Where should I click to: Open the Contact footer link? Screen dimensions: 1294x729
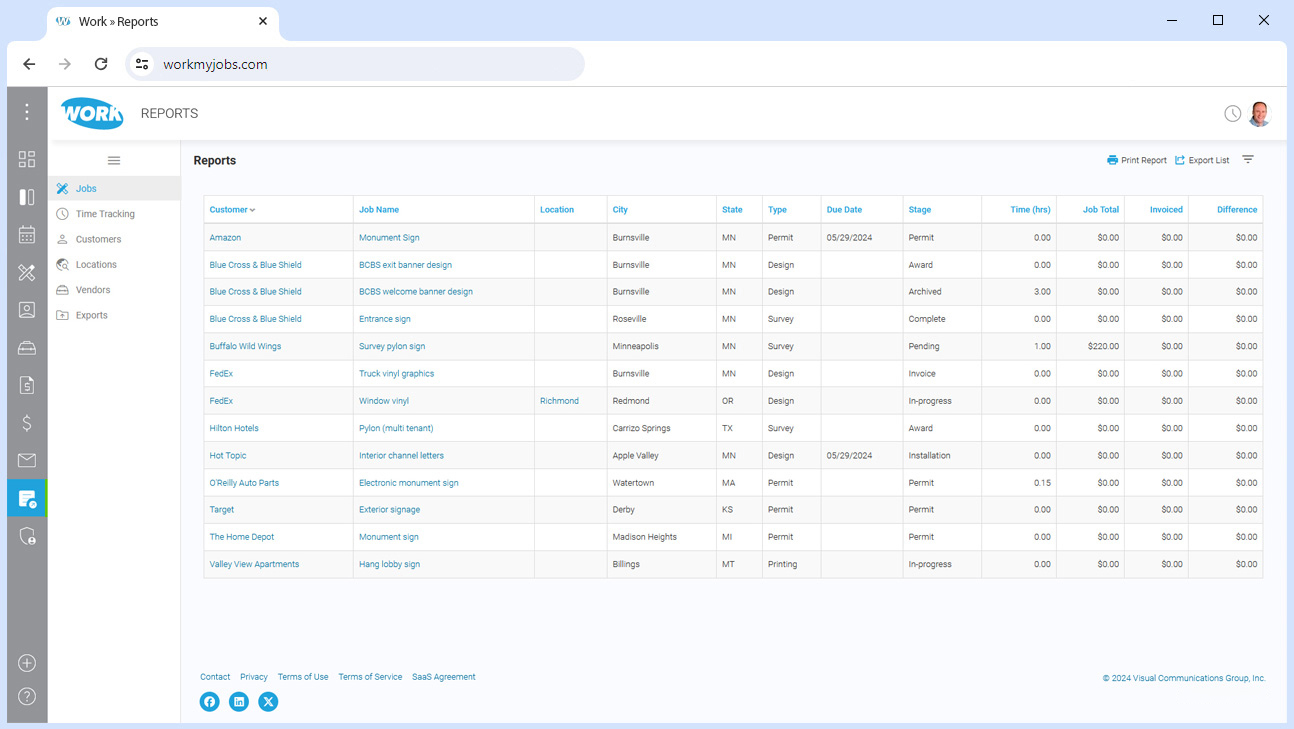215,677
